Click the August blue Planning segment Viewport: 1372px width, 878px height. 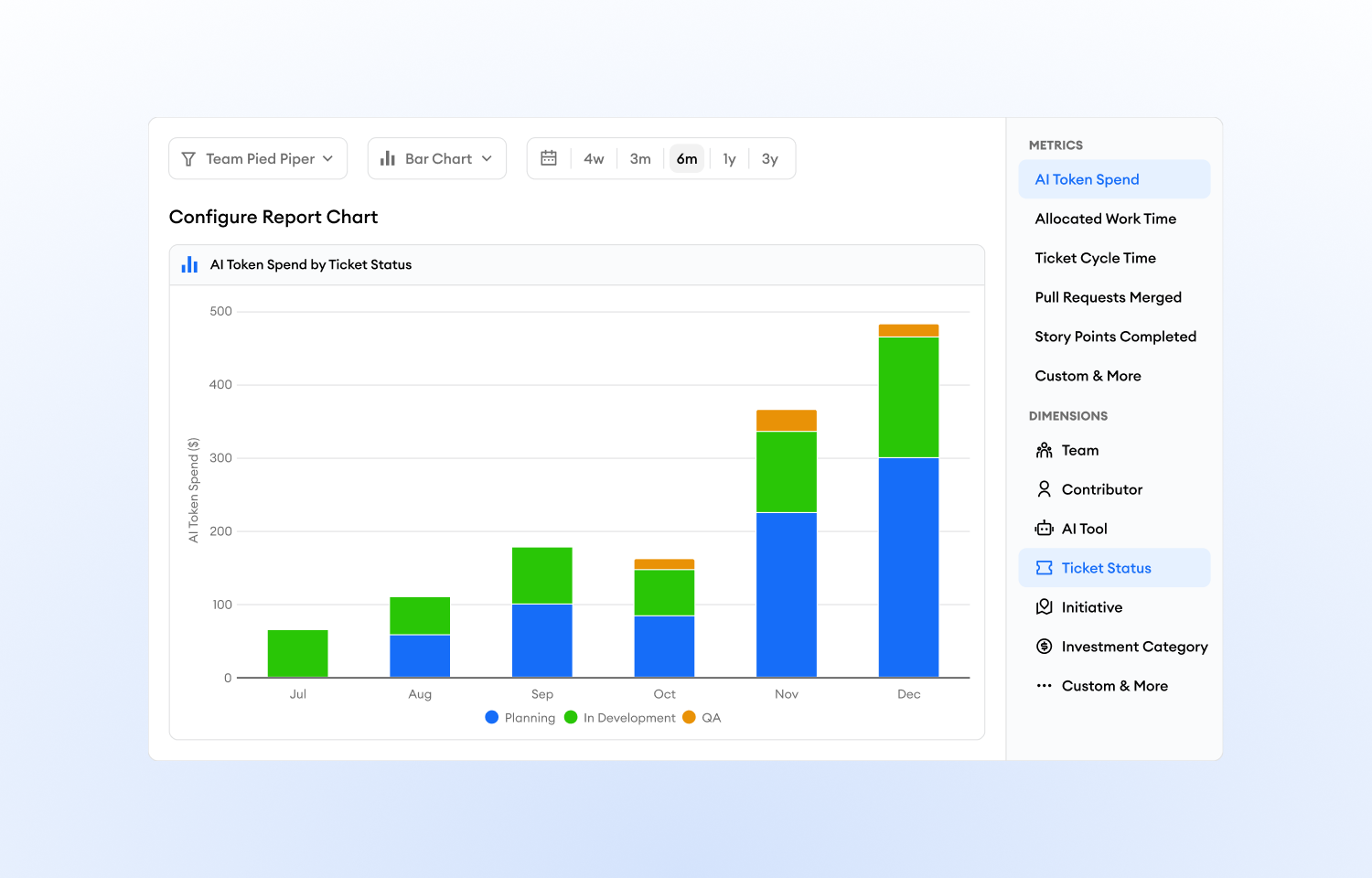(420, 656)
